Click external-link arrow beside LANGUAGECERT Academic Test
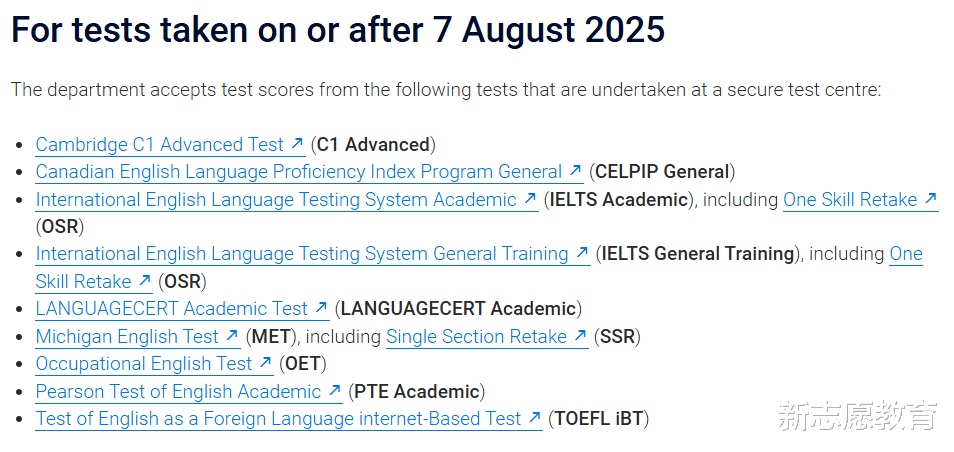The width and height of the screenshot is (954, 452). pyautogui.click(x=321, y=309)
